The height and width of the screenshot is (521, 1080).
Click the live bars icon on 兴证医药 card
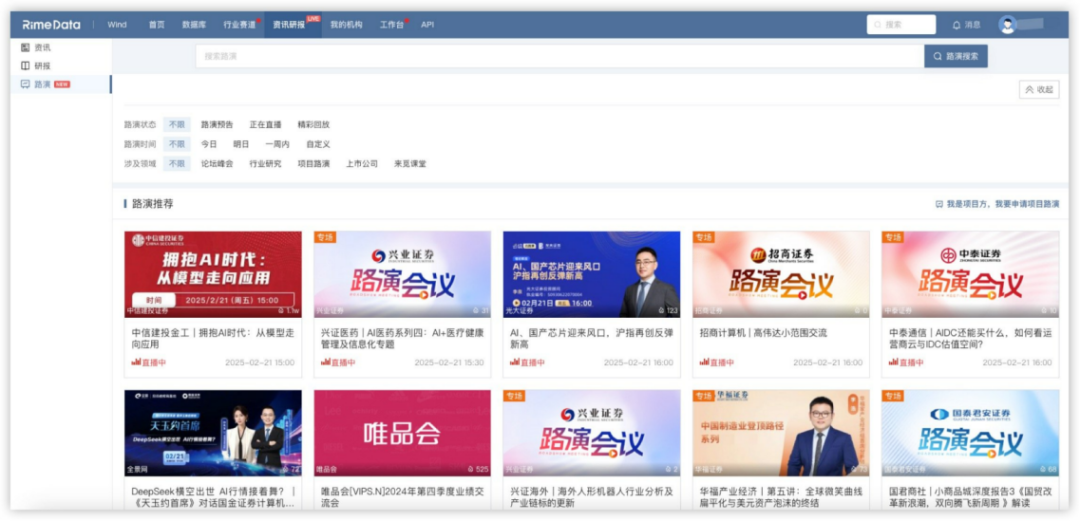(x=325, y=362)
